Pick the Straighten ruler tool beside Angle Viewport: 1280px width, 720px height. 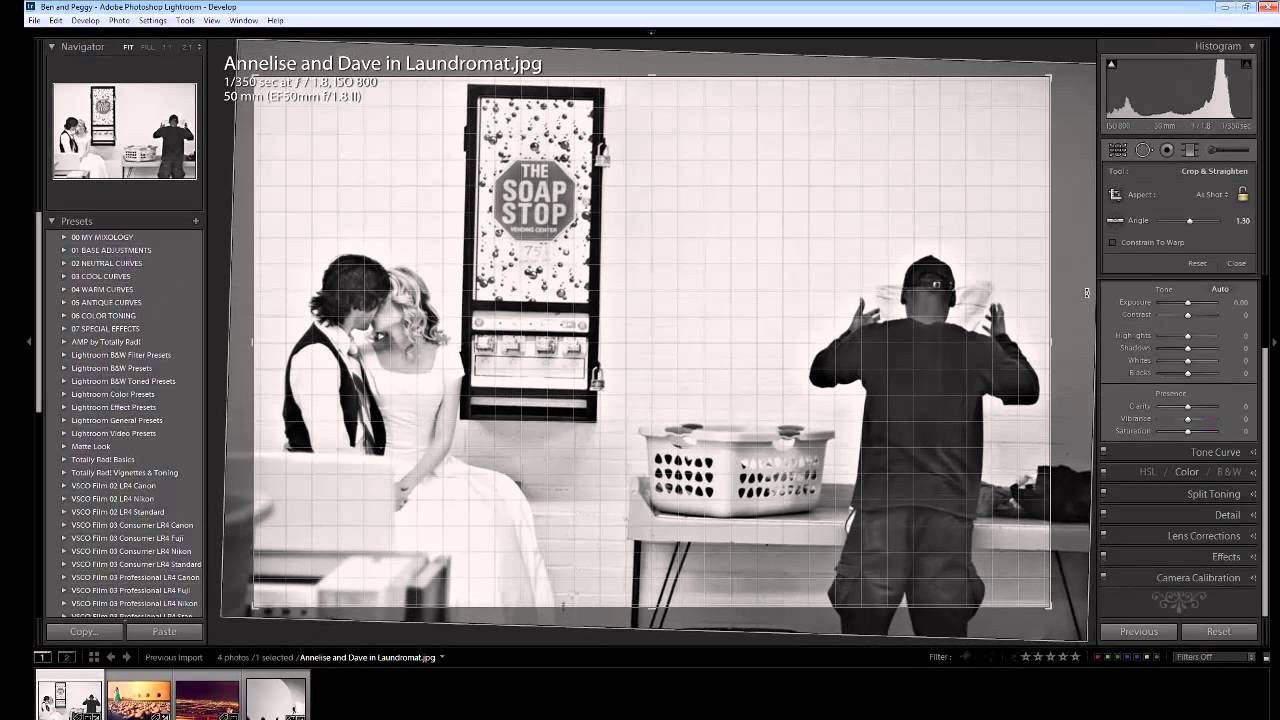1115,220
